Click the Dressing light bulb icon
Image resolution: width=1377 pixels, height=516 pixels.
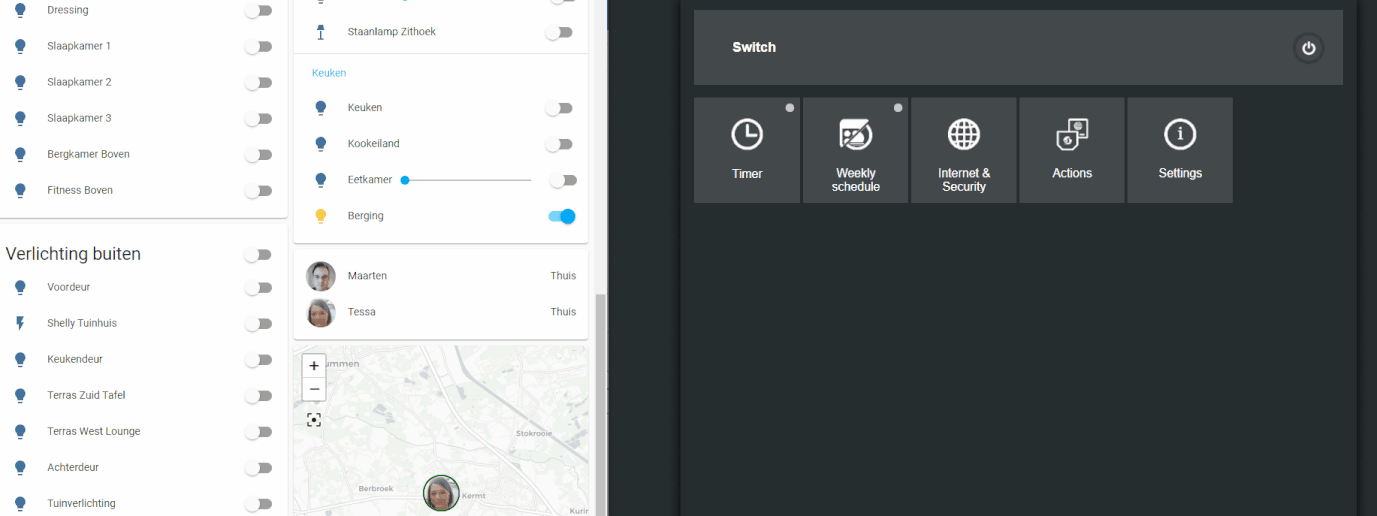coord(20,10)
